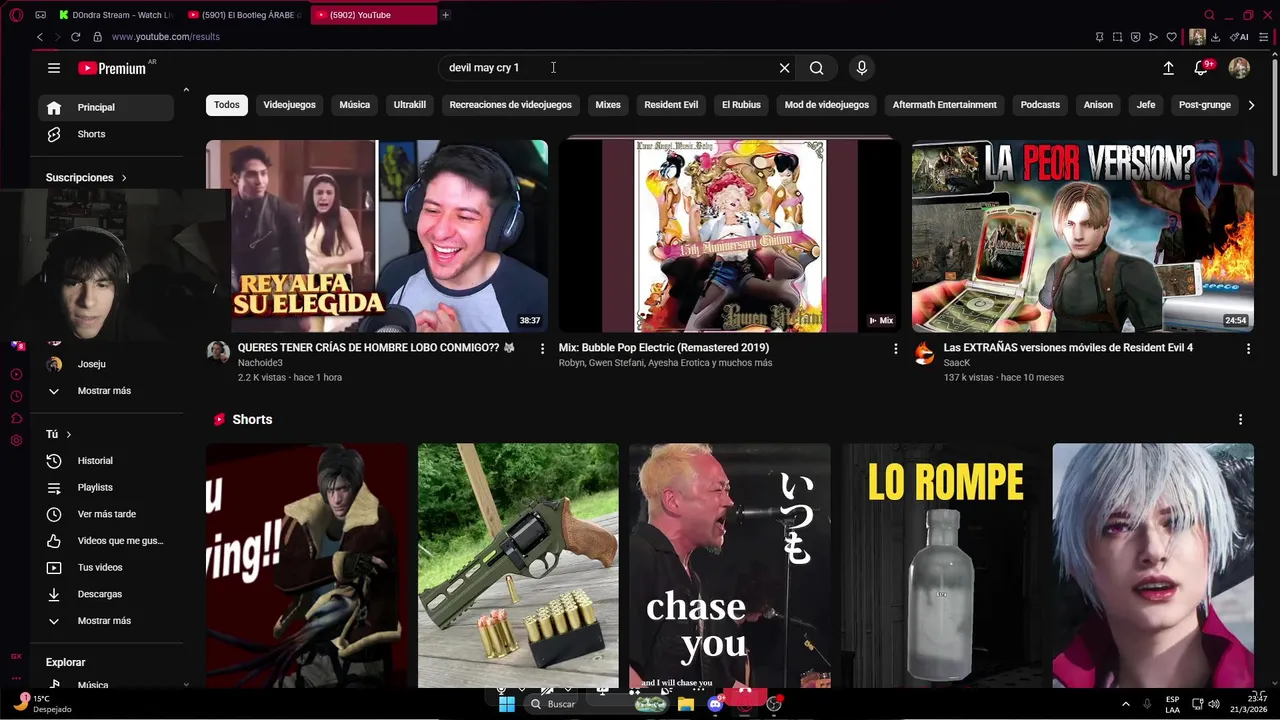Open Principal in the sidebar

point(106,108)
